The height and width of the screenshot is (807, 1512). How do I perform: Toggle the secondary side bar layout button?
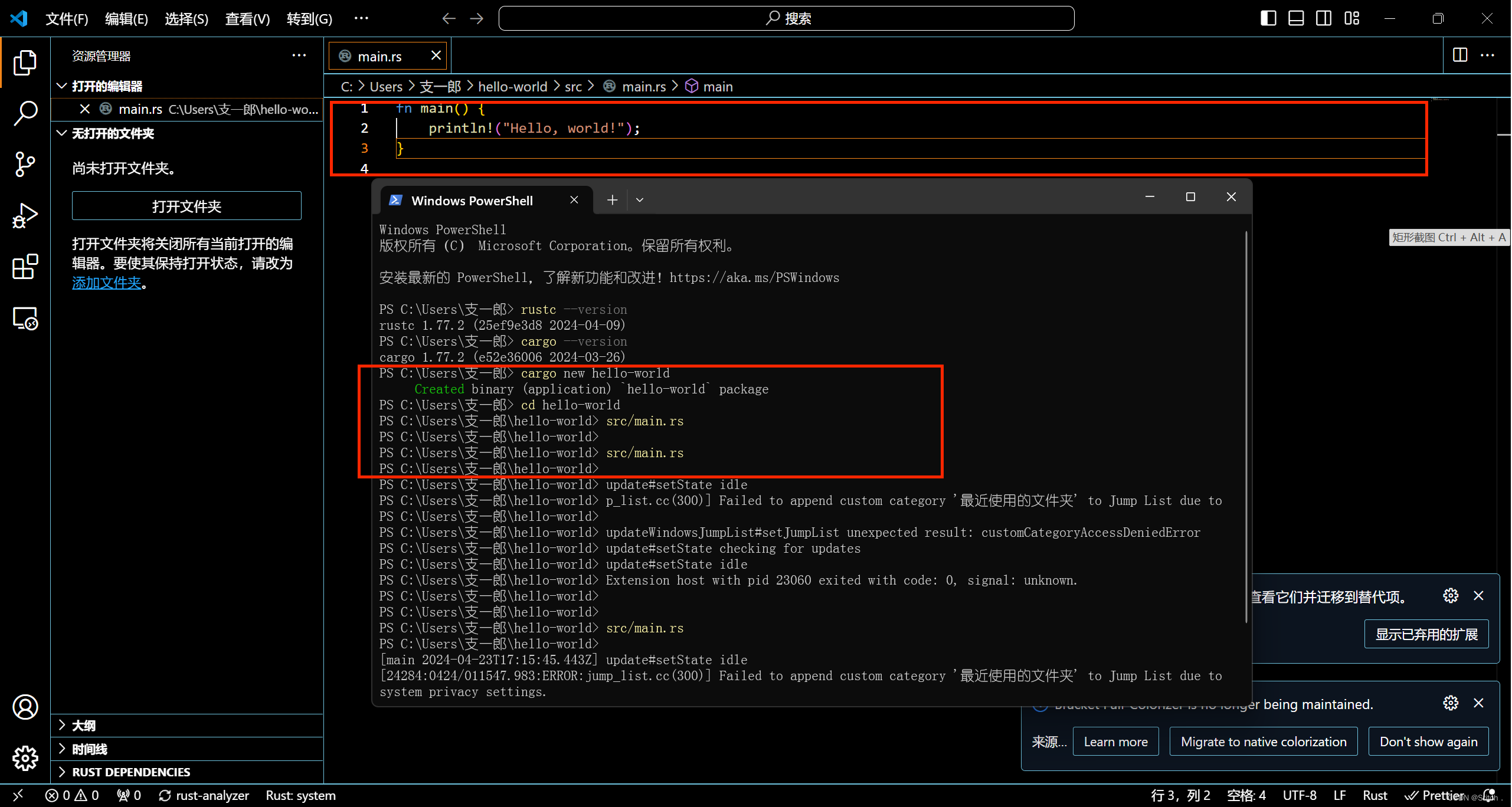[x=1324, y=18]
